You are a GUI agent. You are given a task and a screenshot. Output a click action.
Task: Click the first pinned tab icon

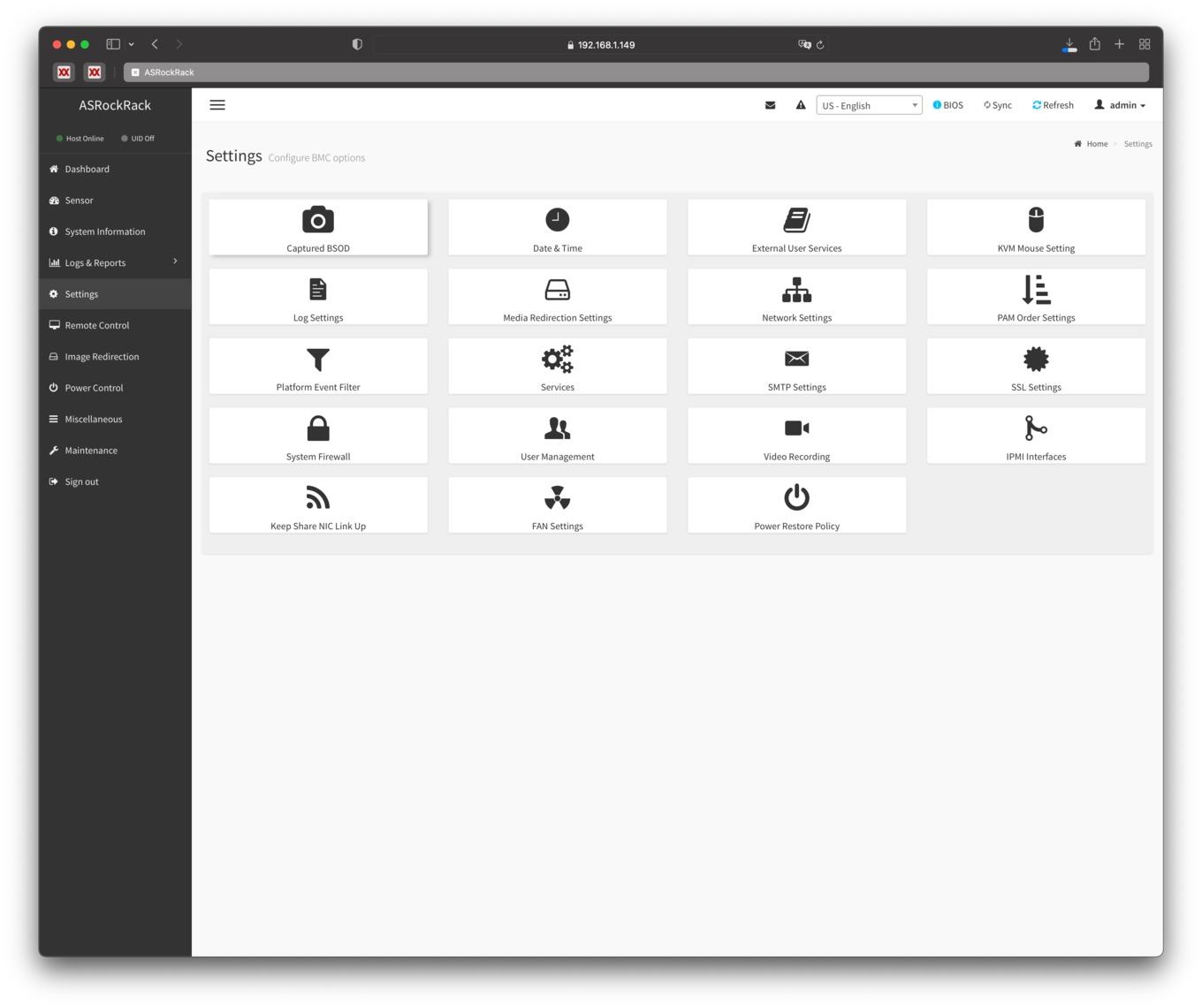click(x=64, y=72)
